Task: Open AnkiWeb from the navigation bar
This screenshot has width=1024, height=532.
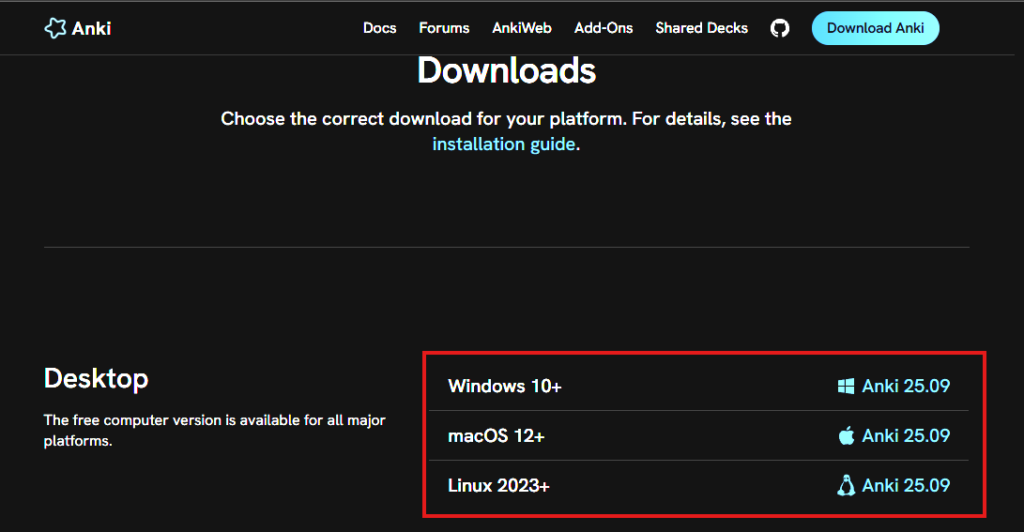Action: [522, 28]
